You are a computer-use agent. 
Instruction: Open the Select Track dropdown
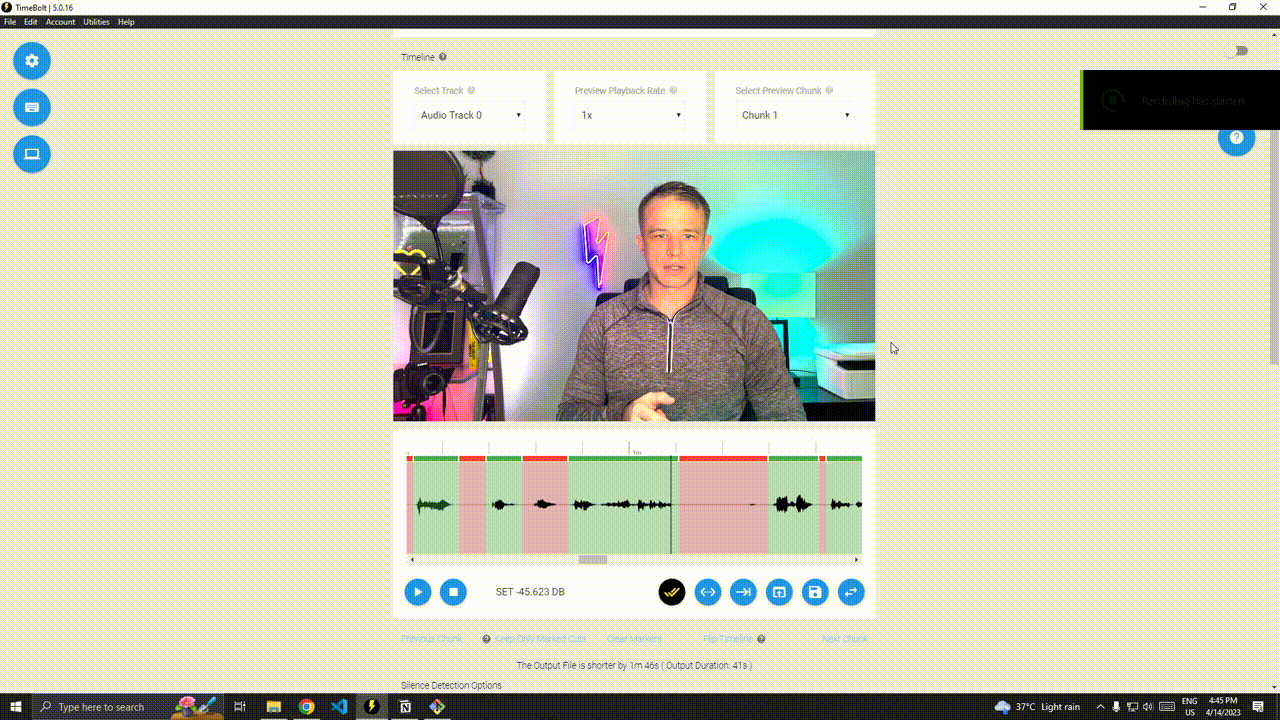[x=470, y=115]
